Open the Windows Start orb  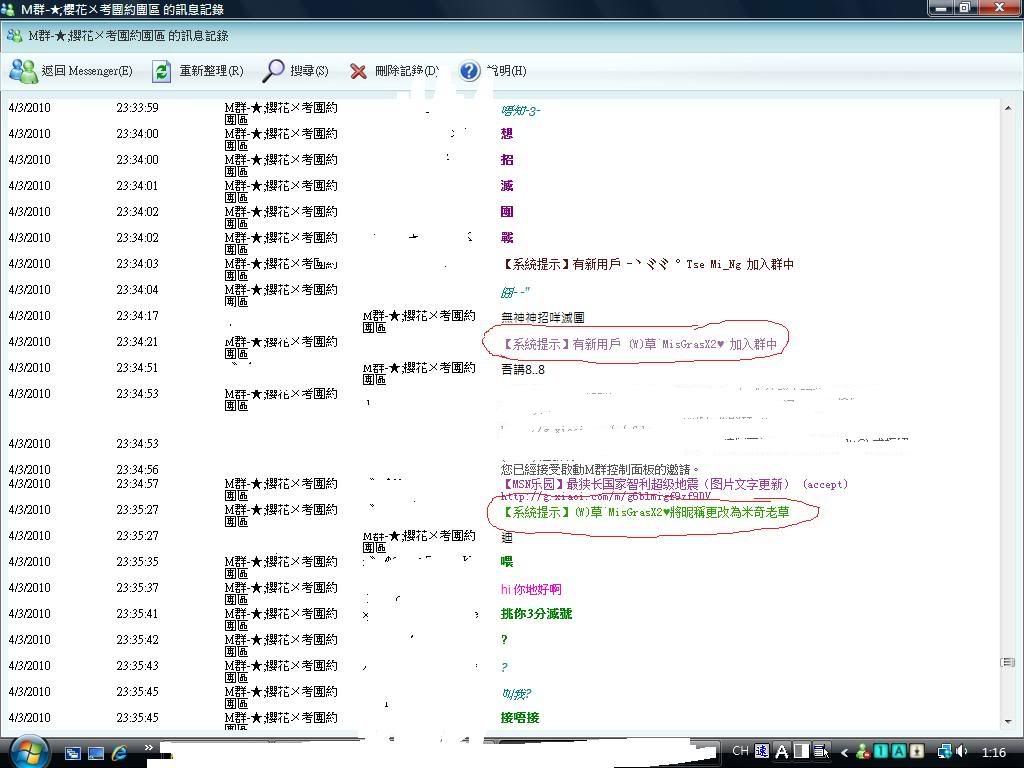point(27,751)
